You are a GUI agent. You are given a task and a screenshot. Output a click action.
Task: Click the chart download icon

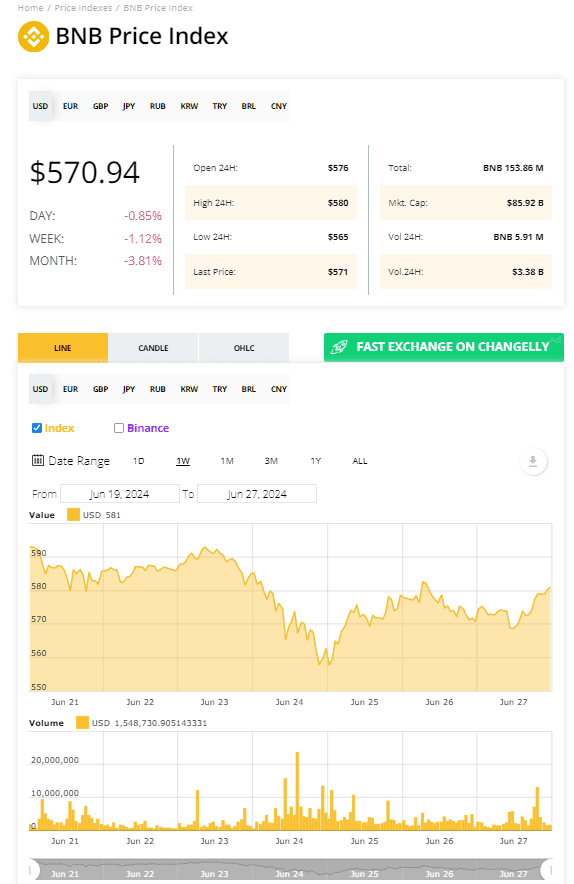[x=533, y=462]
